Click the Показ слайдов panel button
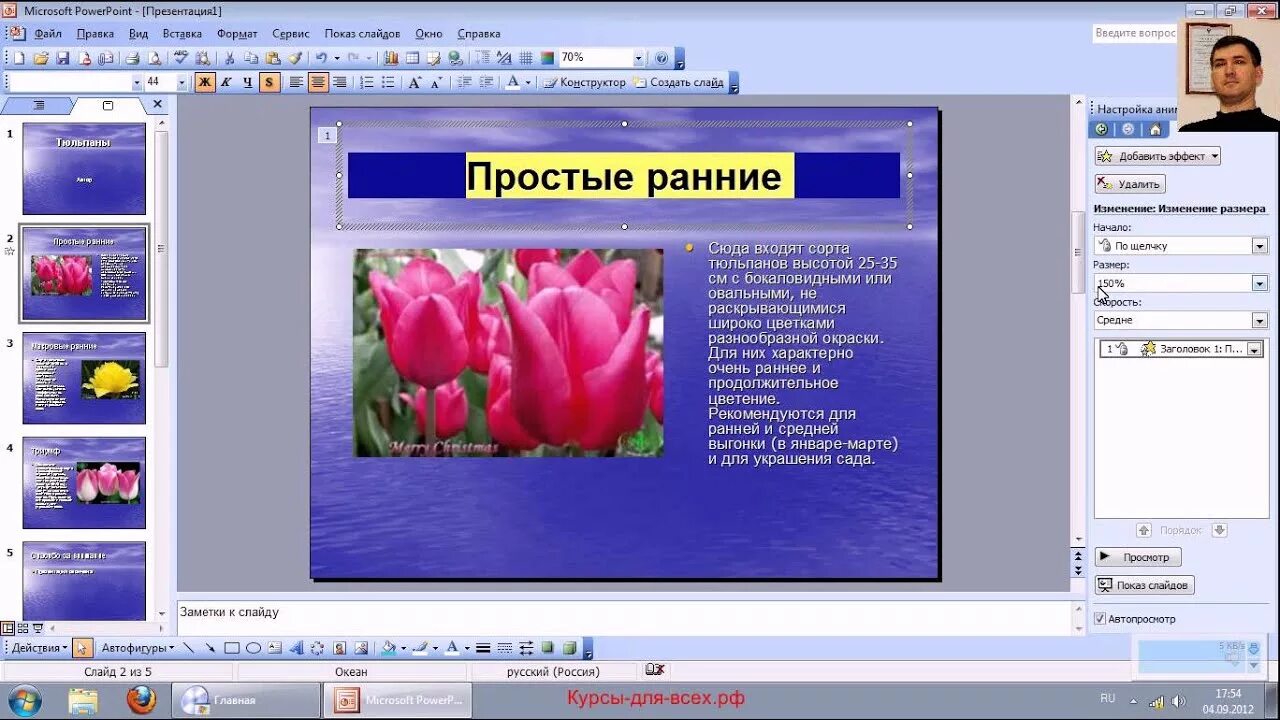Image resolution: width=1280 pixels, height=720 pixels. (x=1144, y=585)
